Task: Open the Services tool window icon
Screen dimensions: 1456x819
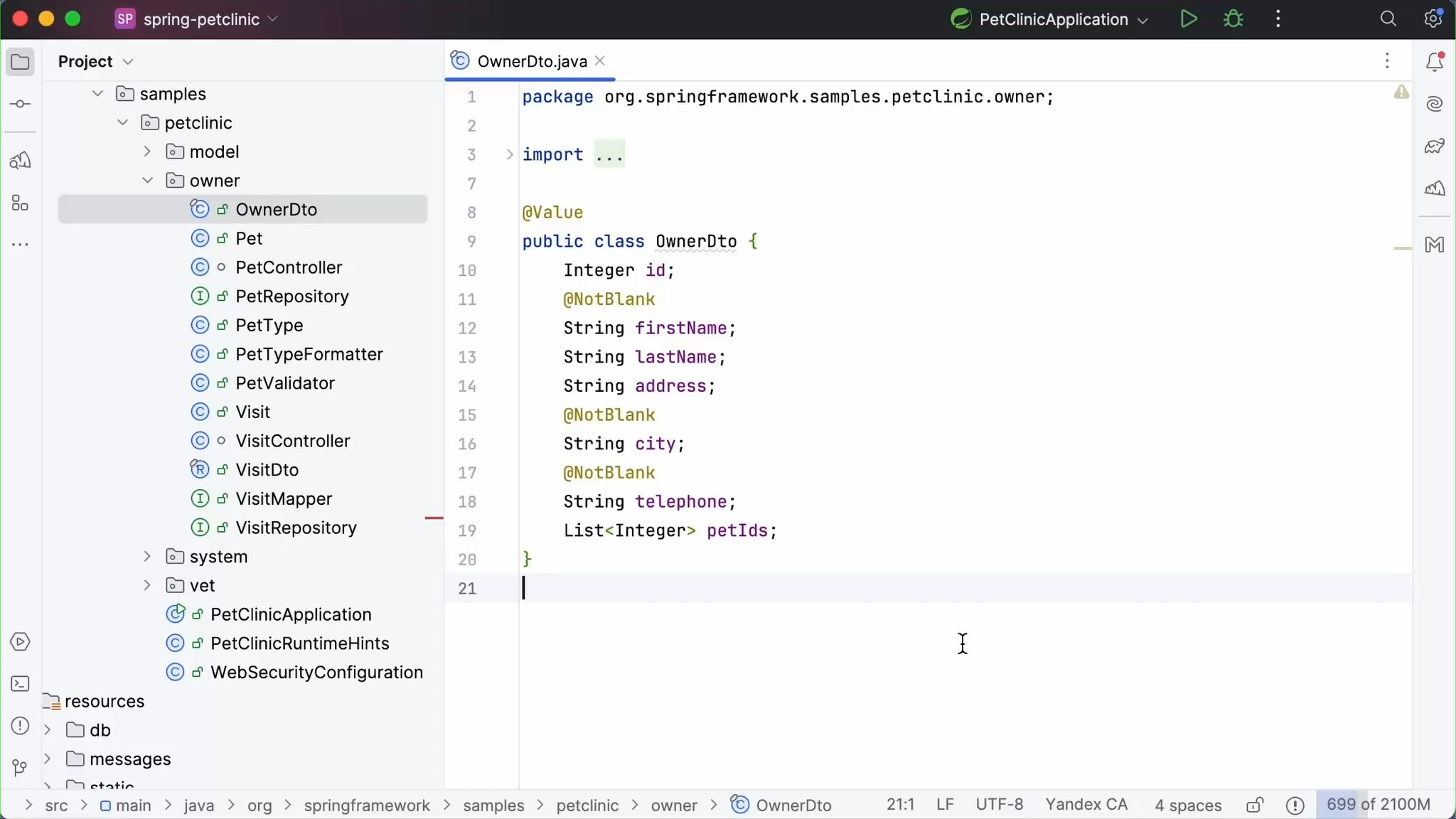Action: [x=20, y=642]
